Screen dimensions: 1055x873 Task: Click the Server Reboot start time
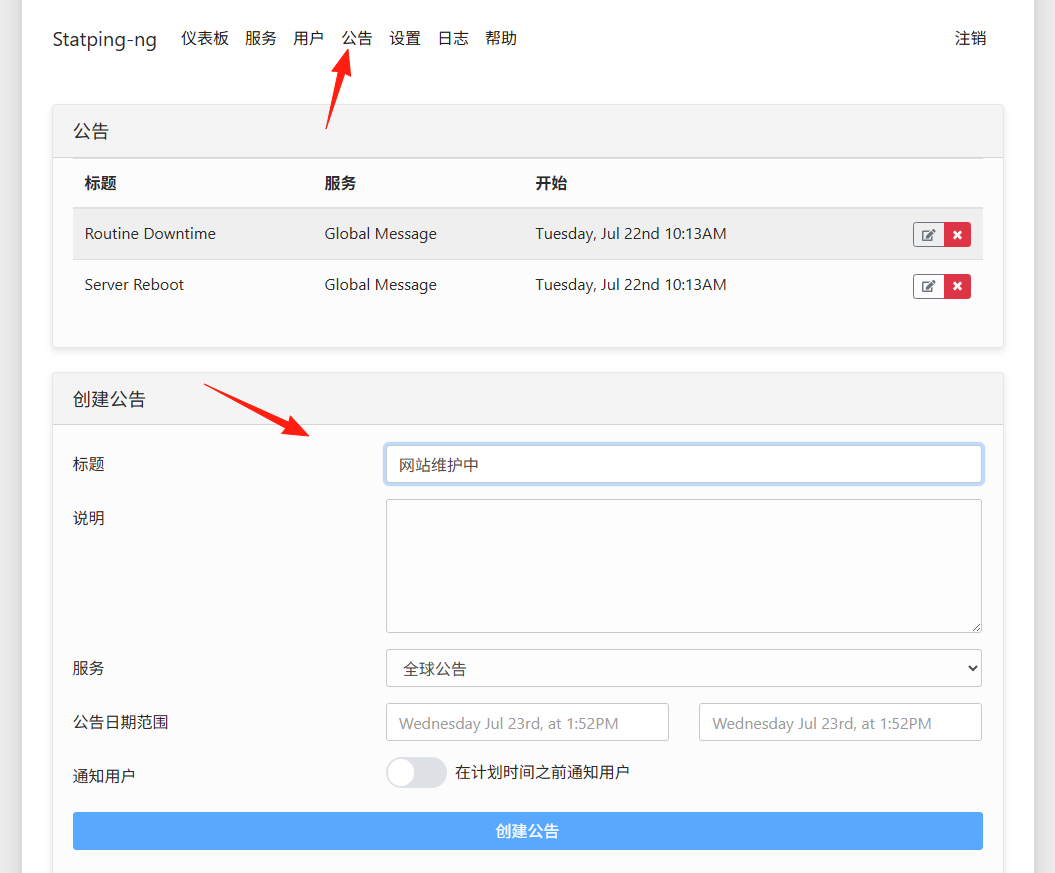coord(630,284)
